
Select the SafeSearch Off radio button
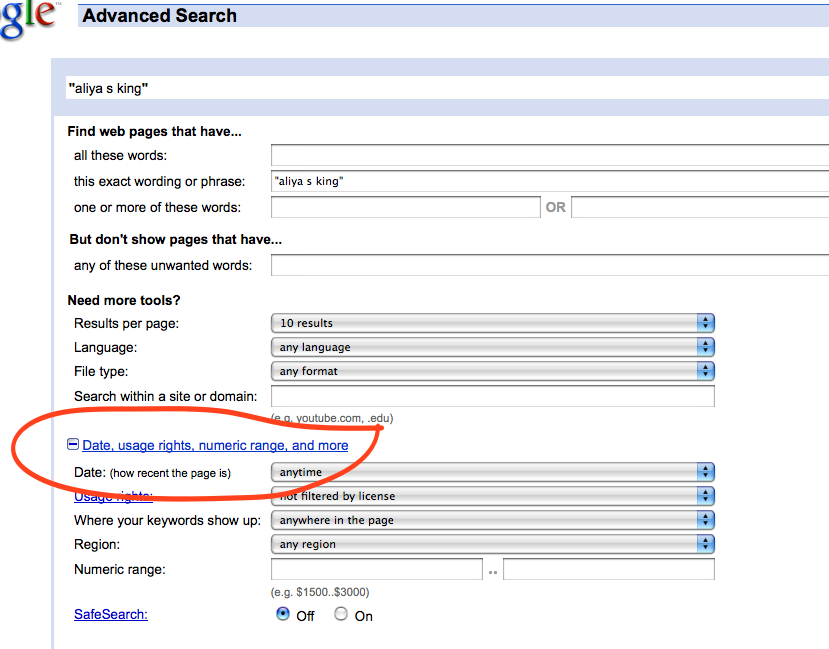[283, 615]
